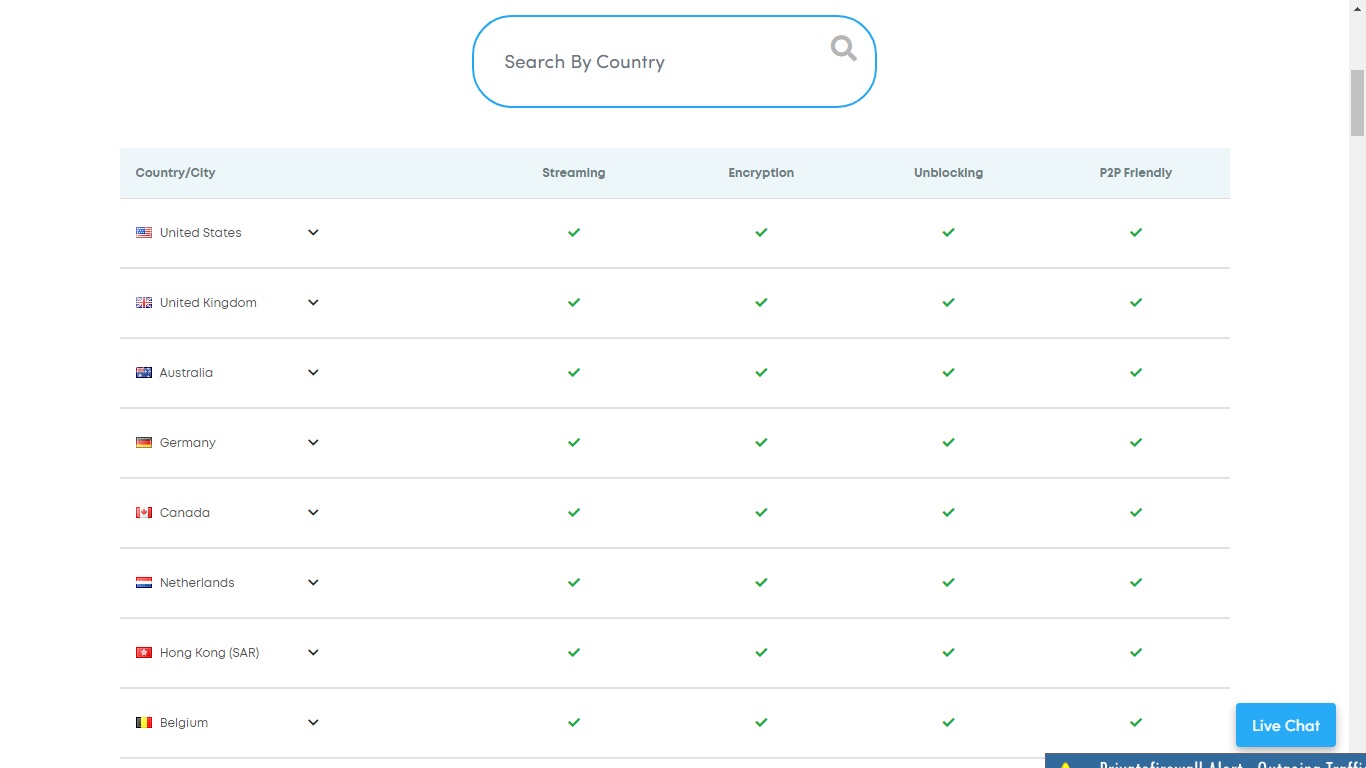1366x768 pixels.
Task: Click the Australia flag icon
Action: tap(144, 373)
